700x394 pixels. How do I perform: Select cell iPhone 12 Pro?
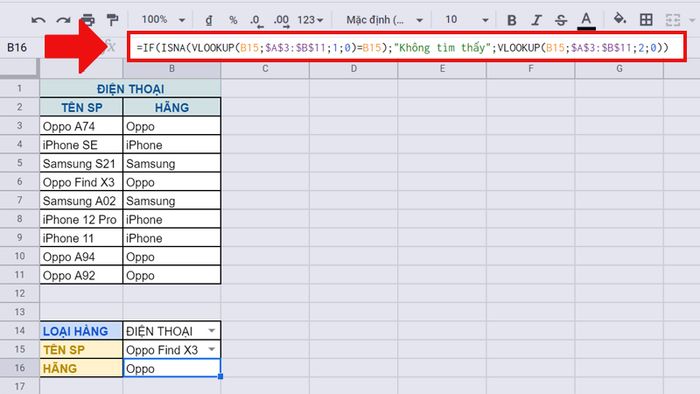coord(81,220)
